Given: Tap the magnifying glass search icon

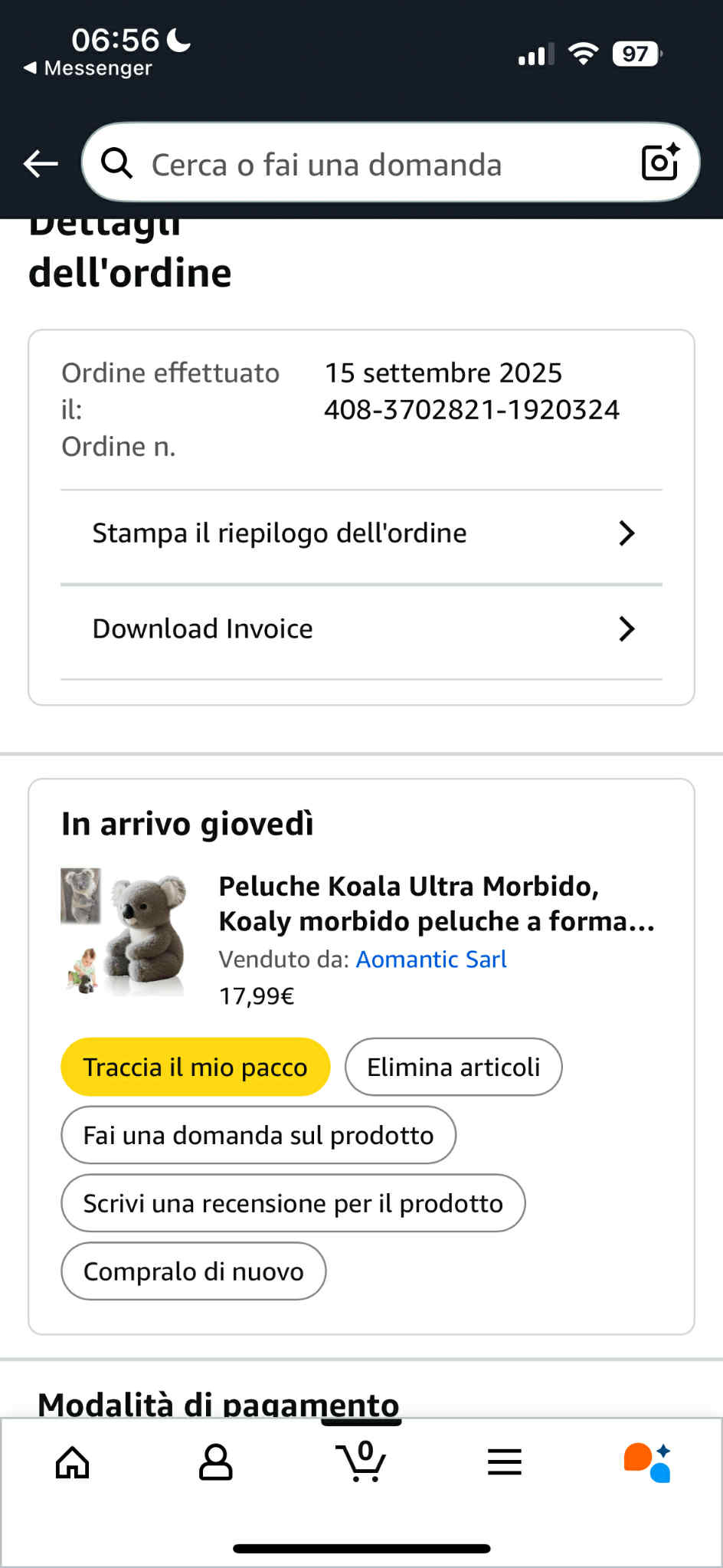Looking at the screenshot, I should point(117,163).
